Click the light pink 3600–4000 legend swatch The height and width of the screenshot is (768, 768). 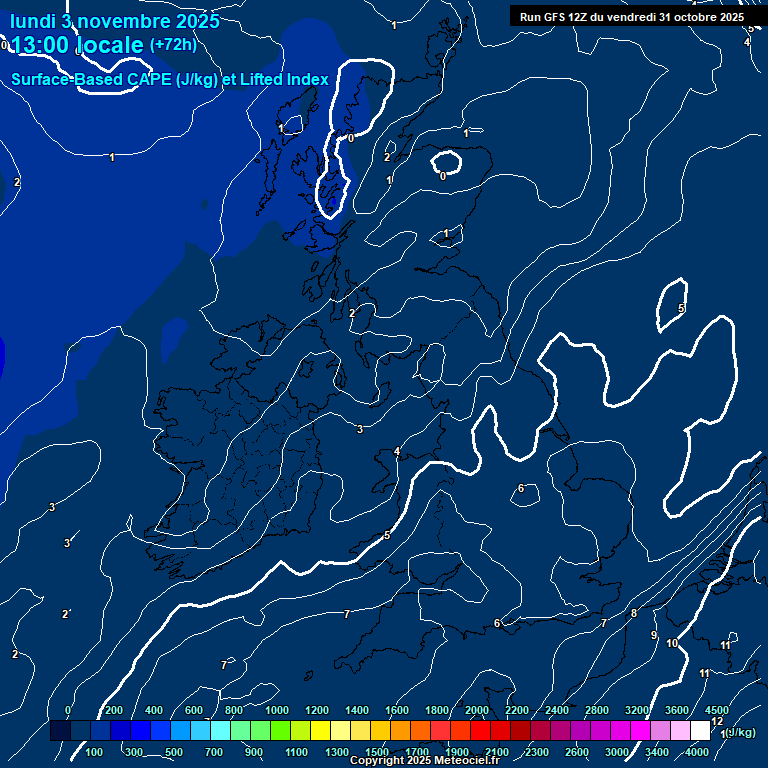tap(680, 730)
